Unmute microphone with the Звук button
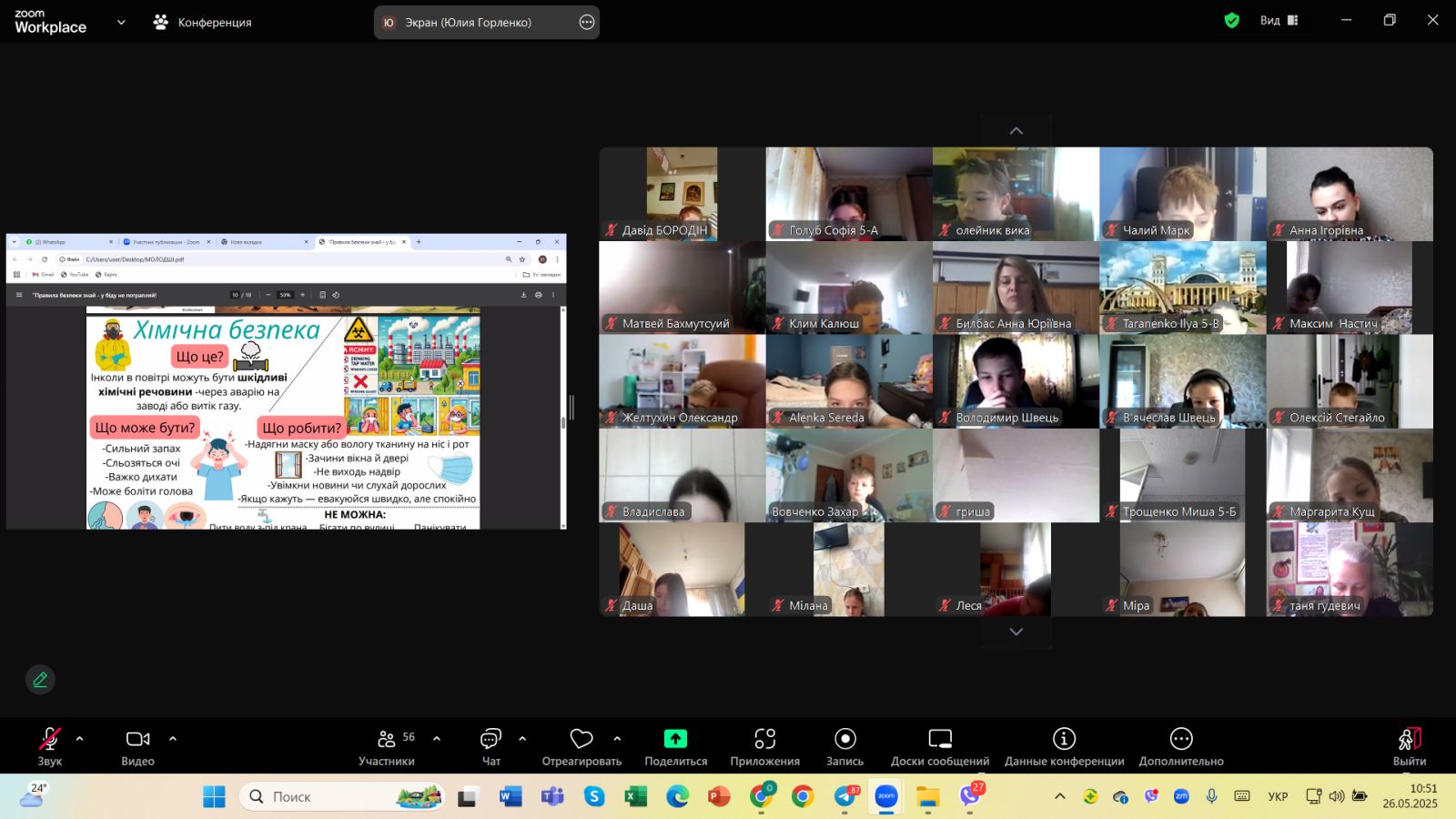Image resolution: width=1456 pixels, height=819 pixels. 50,746
